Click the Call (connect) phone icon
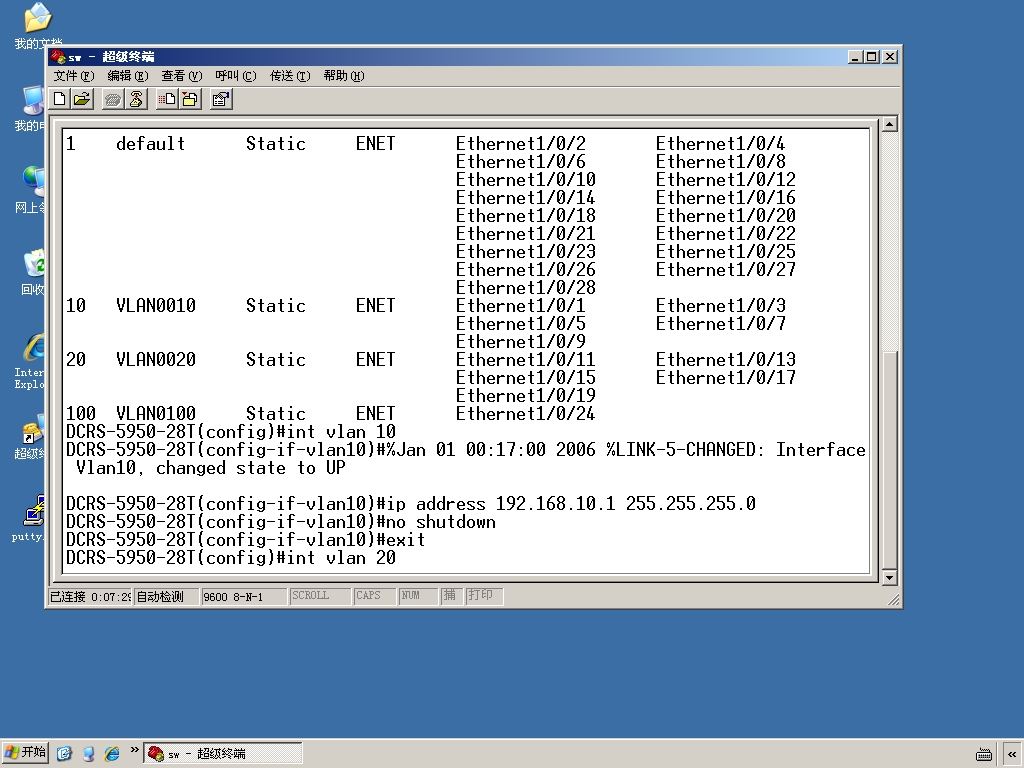The height and width of the screenshot is (768, 1024). pyautogui.click(x=113, y=99)
